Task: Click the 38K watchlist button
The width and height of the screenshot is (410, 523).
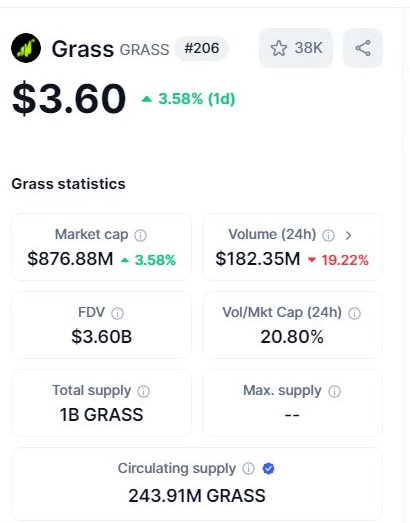Action: (x=296, y=48)
